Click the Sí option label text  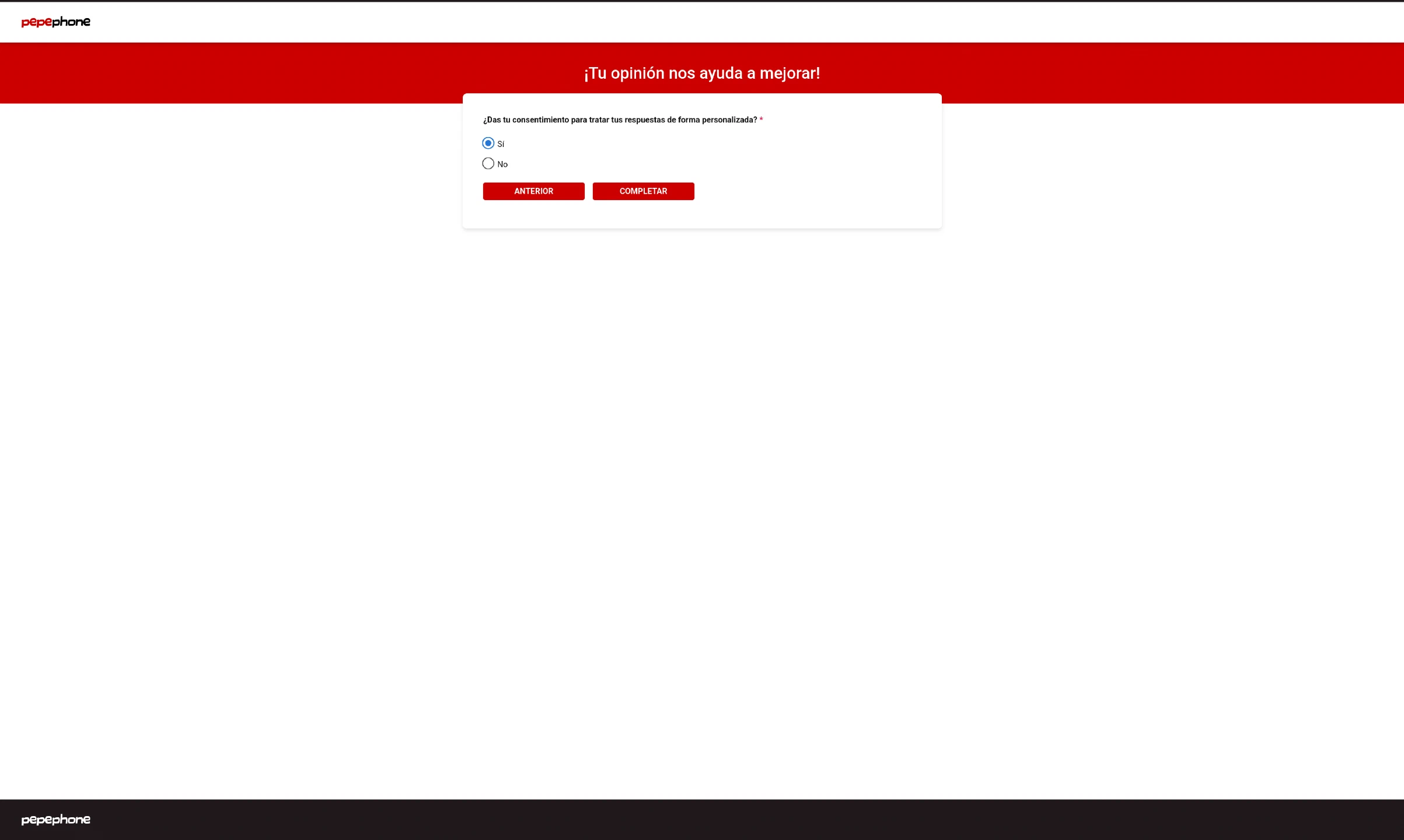(501, 144)
